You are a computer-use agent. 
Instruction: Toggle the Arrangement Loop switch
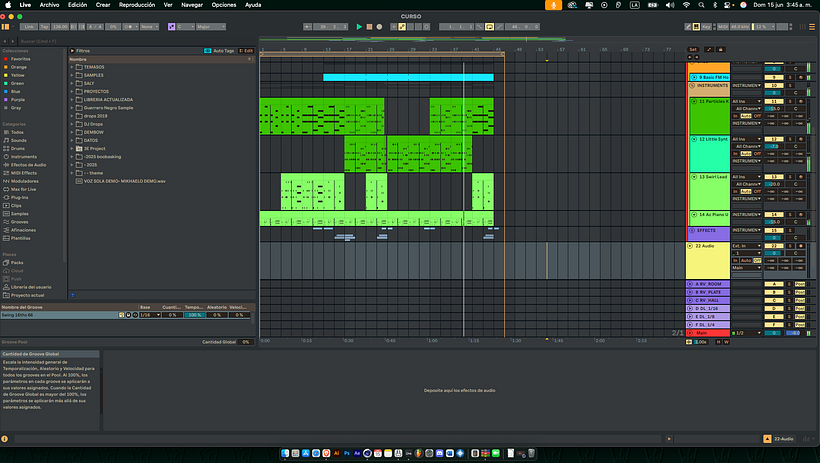coord(489,27)
